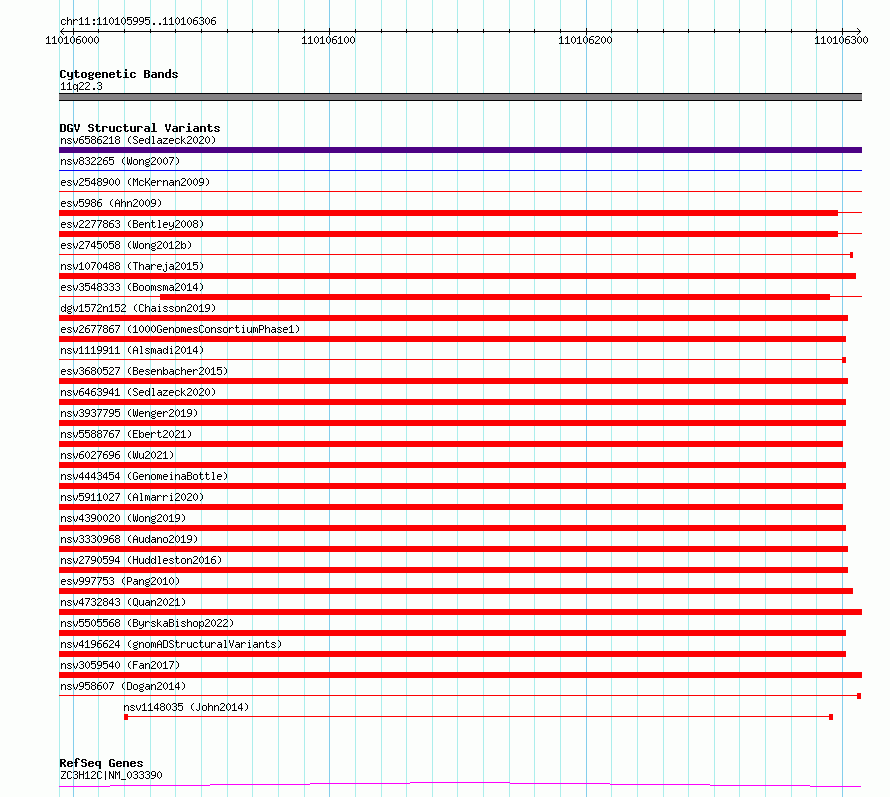Click the nsv6586218 (Sedlazeck2020) variant label
The image size is (890, 797).
138,140
